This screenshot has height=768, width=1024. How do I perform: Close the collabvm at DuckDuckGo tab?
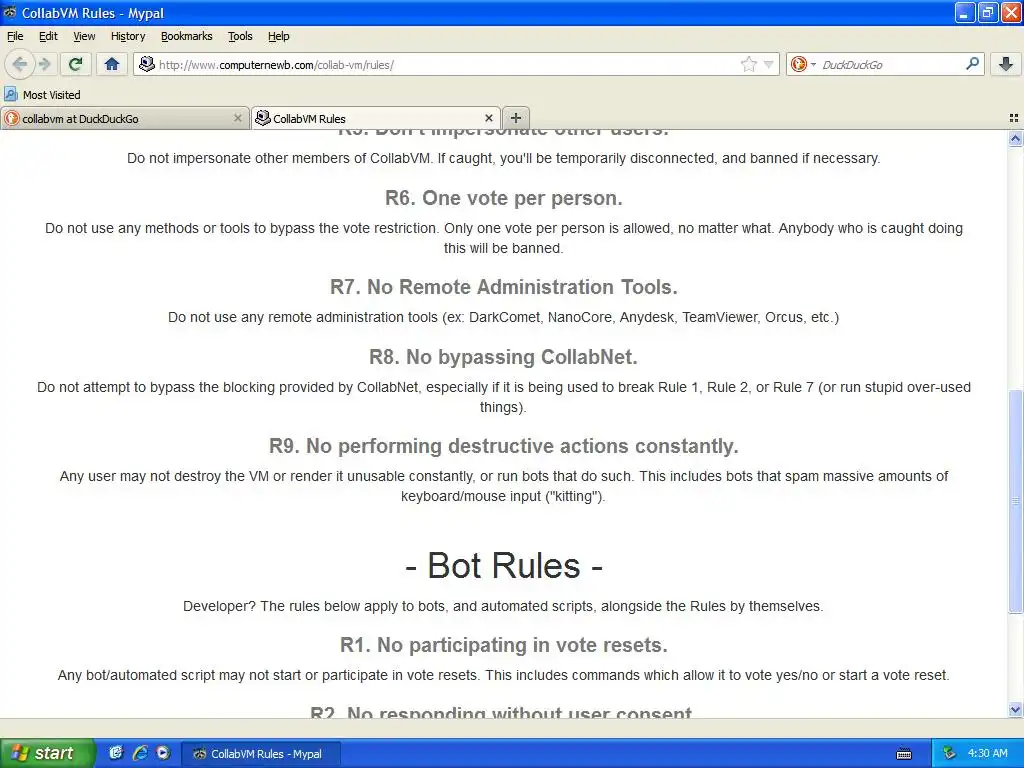[238, 118]
